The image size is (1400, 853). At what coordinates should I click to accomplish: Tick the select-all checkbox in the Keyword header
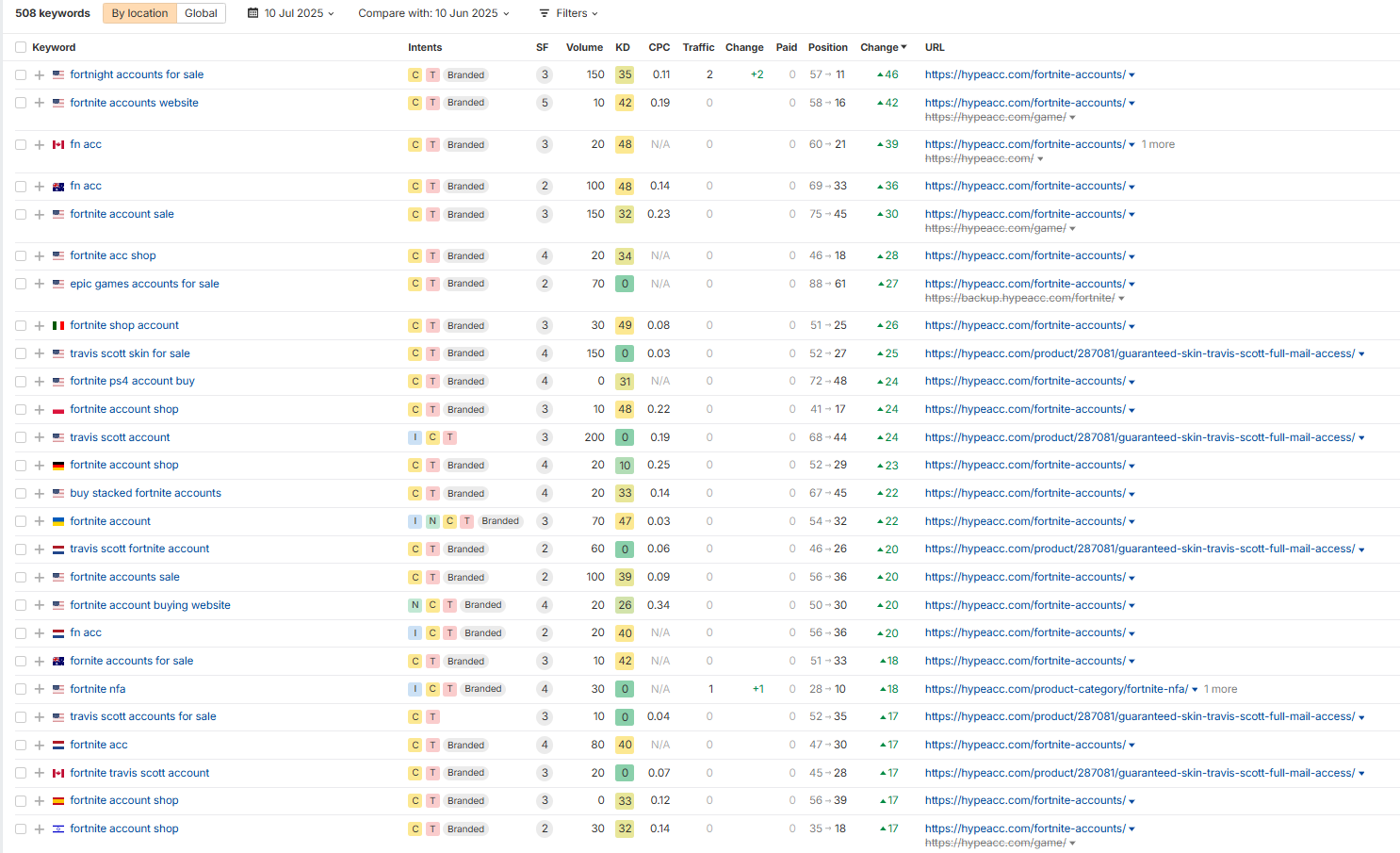pyautogui.click(x=21, y=47)
